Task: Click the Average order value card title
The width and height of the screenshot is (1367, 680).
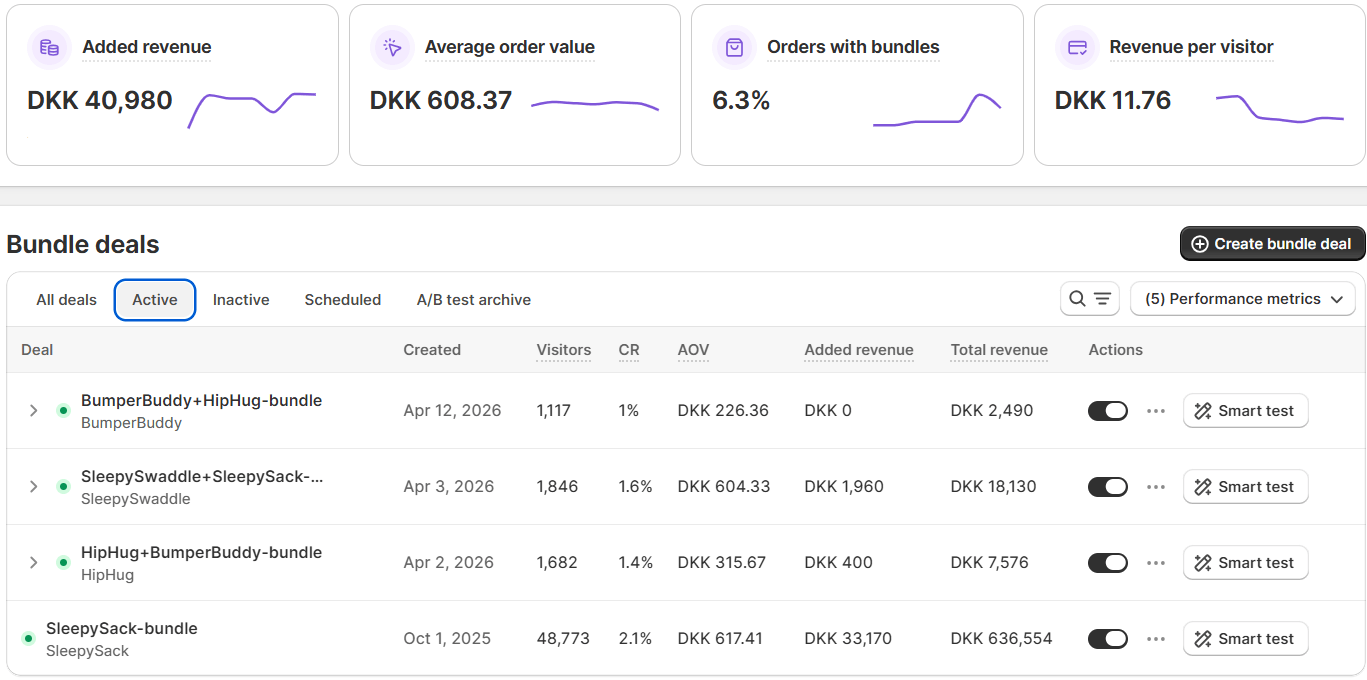Action: [x=510, y=47]
